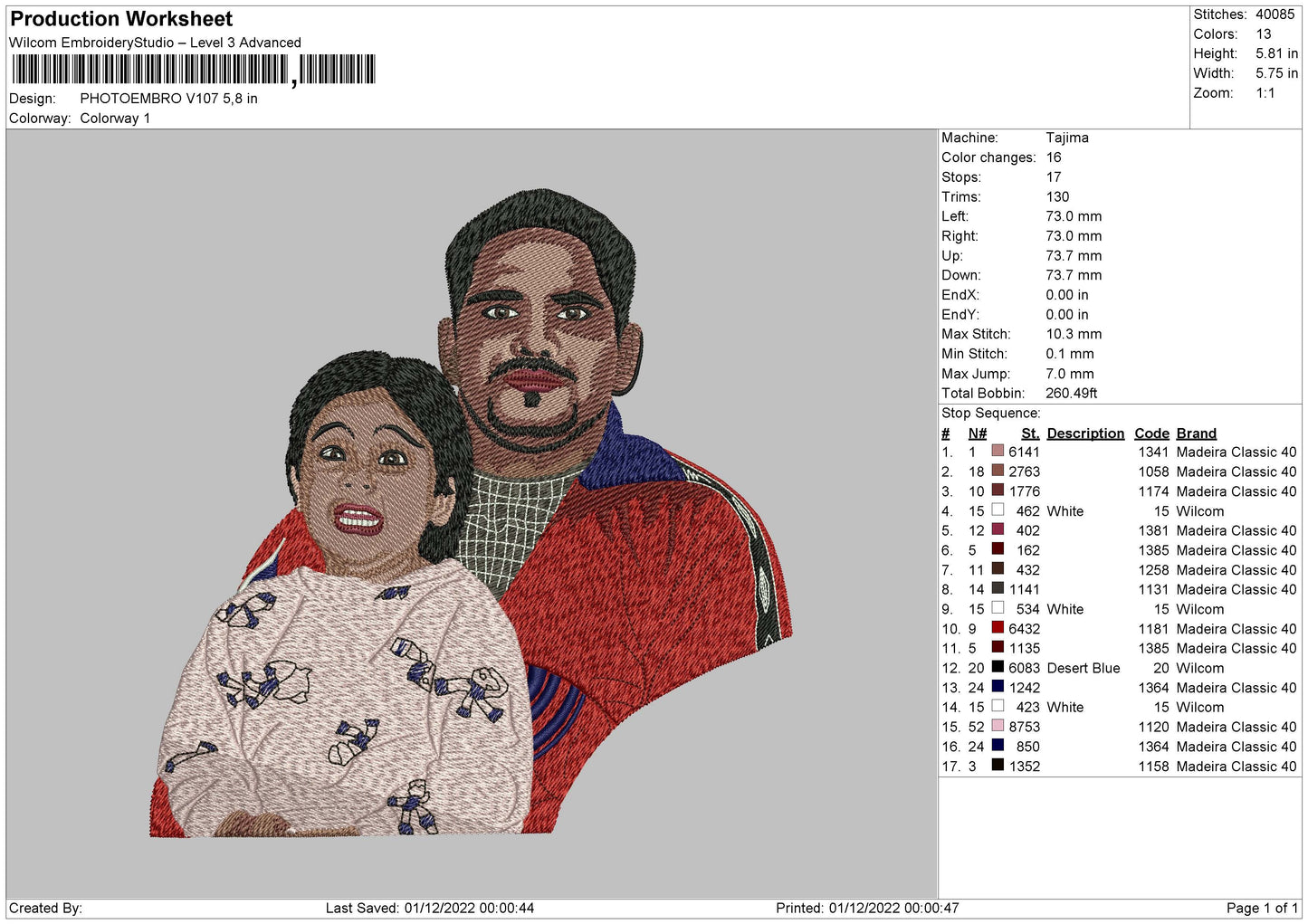Screen dimensions: 1308x924
Task: Click the Code column header
Action: click(x=1151, y=433)
